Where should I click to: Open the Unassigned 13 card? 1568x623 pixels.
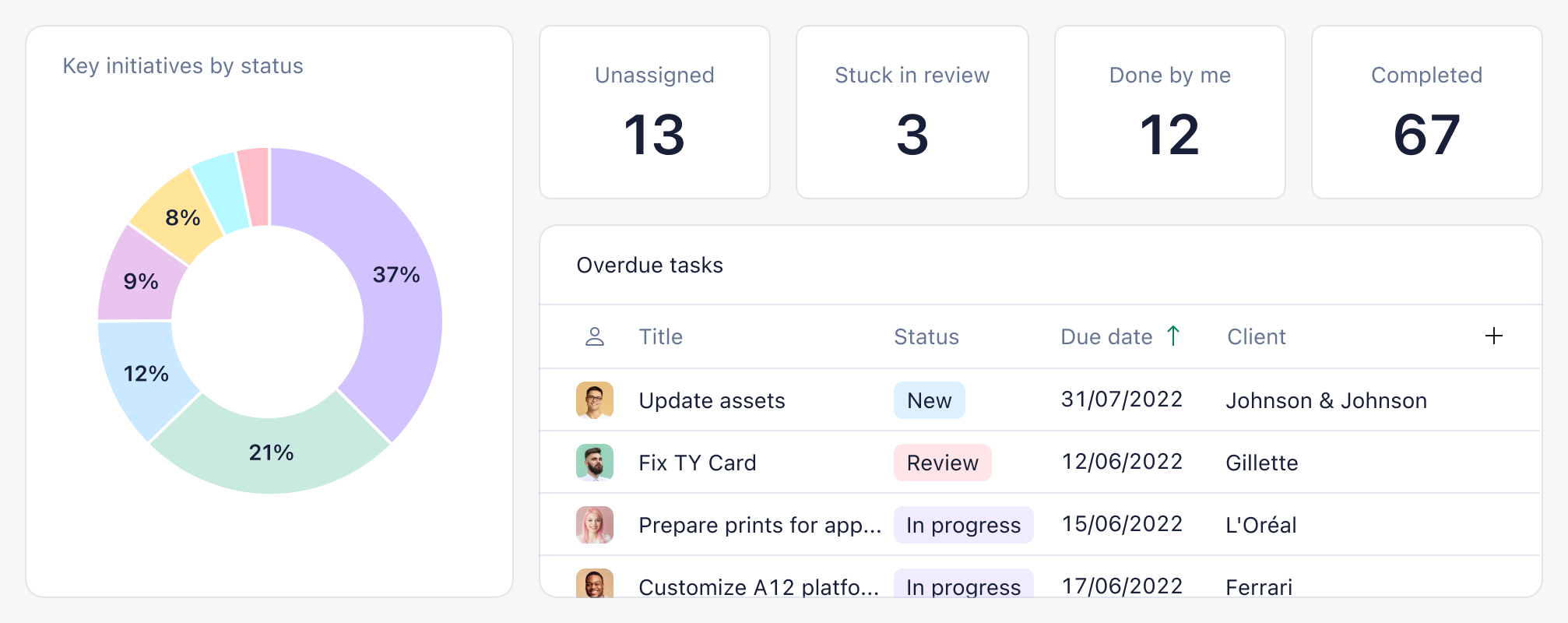click(x=655, y=112)
